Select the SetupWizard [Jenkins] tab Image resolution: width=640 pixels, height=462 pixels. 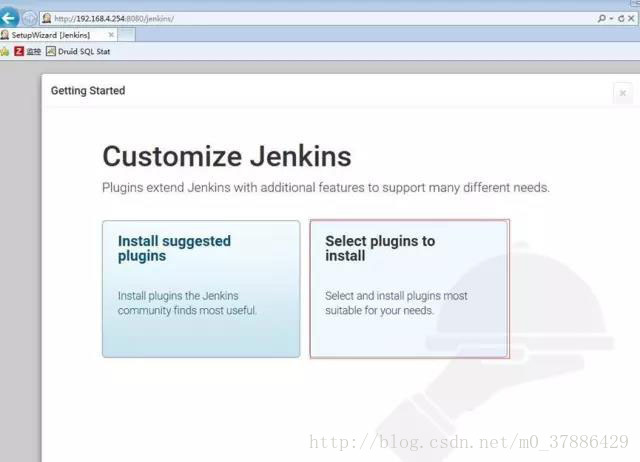point(58,35)
